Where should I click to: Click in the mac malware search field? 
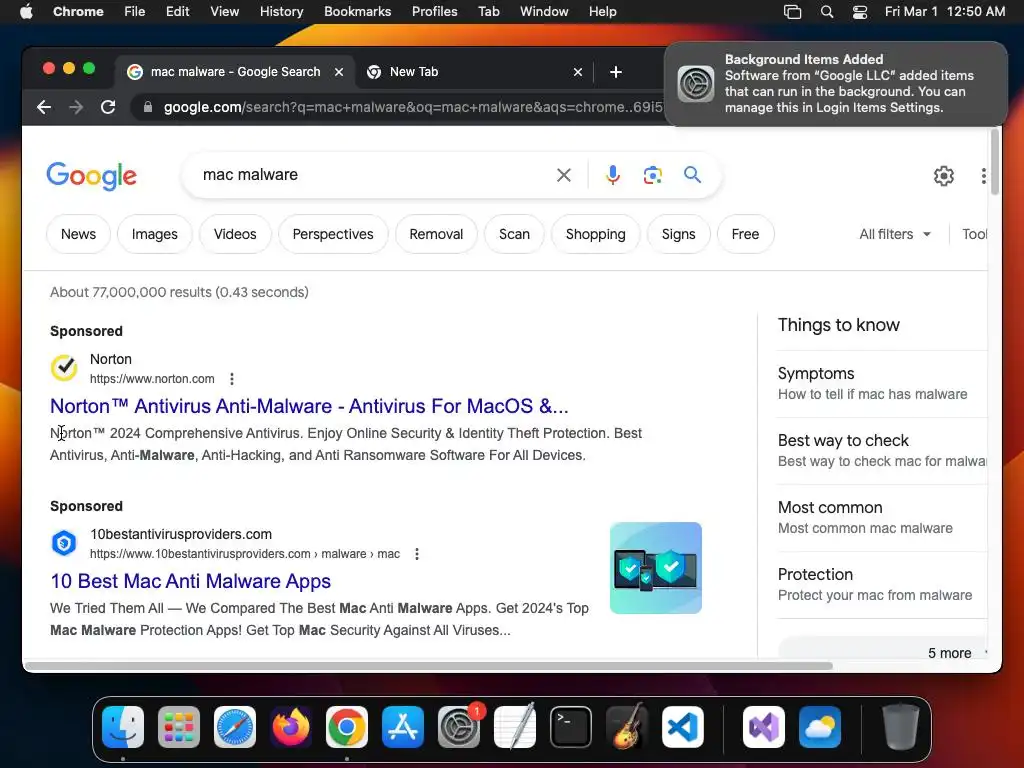(x=372, y=175)
